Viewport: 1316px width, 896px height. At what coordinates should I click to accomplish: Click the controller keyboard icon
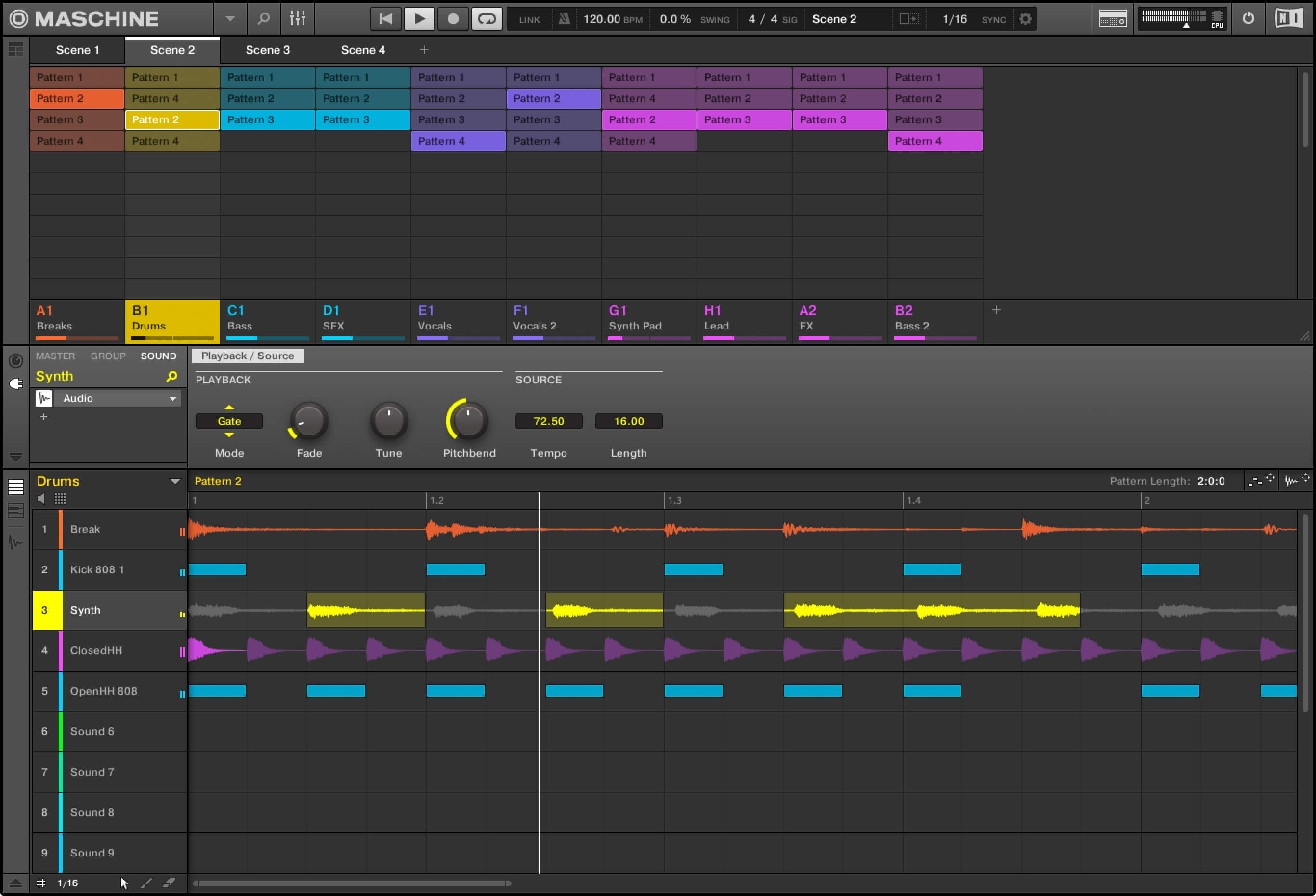(1112, 19)
